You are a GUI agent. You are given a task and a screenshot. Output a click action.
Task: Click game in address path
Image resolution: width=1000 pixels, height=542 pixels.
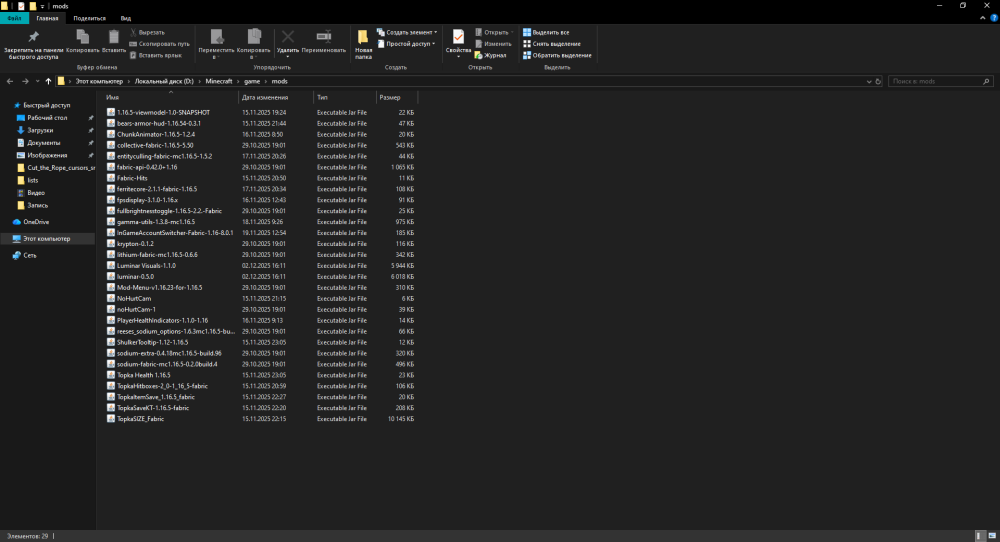[x=252, y=82]
